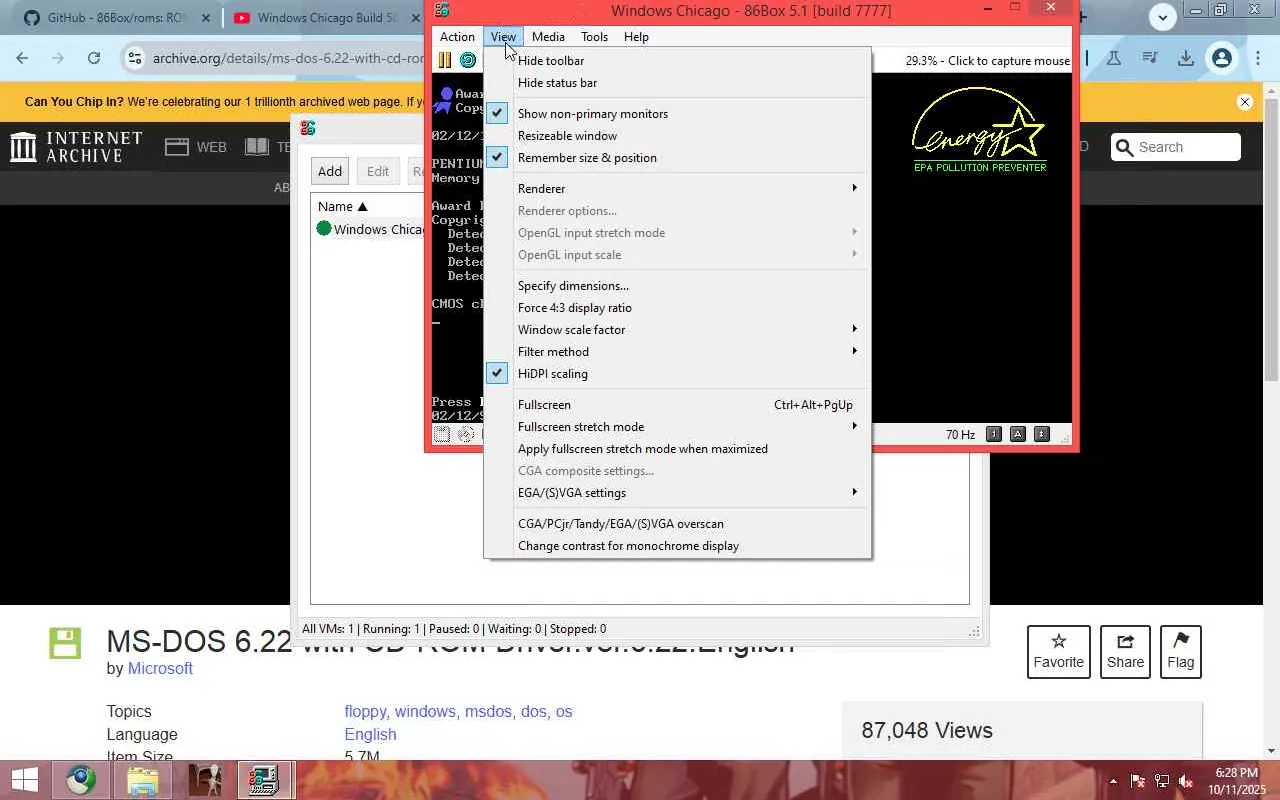Open the Chrome tab search dropdown
The height and width of the screenshot is (800, 1280).
point(1162,17)
